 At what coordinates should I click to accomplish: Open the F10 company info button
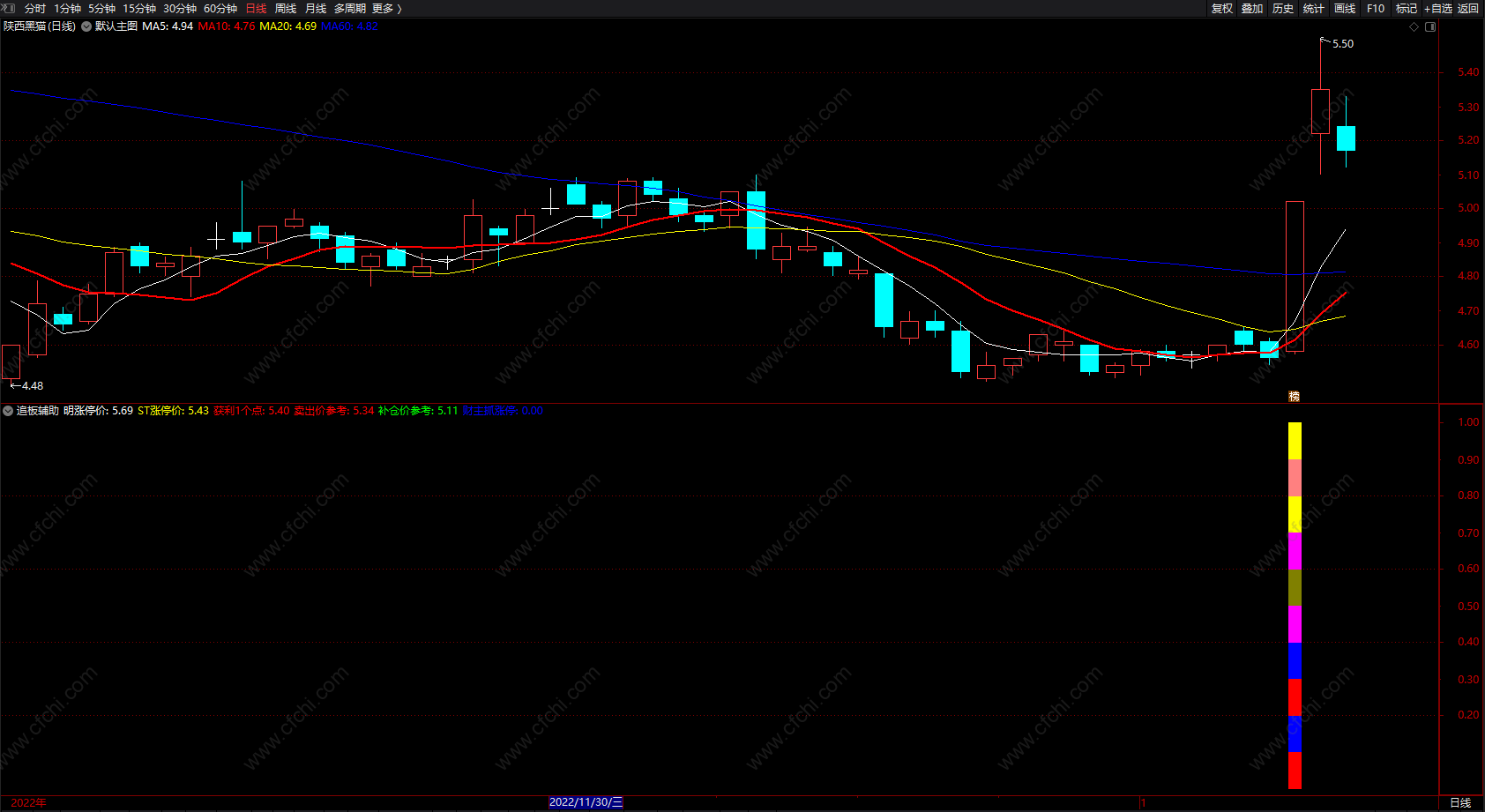1376,8
